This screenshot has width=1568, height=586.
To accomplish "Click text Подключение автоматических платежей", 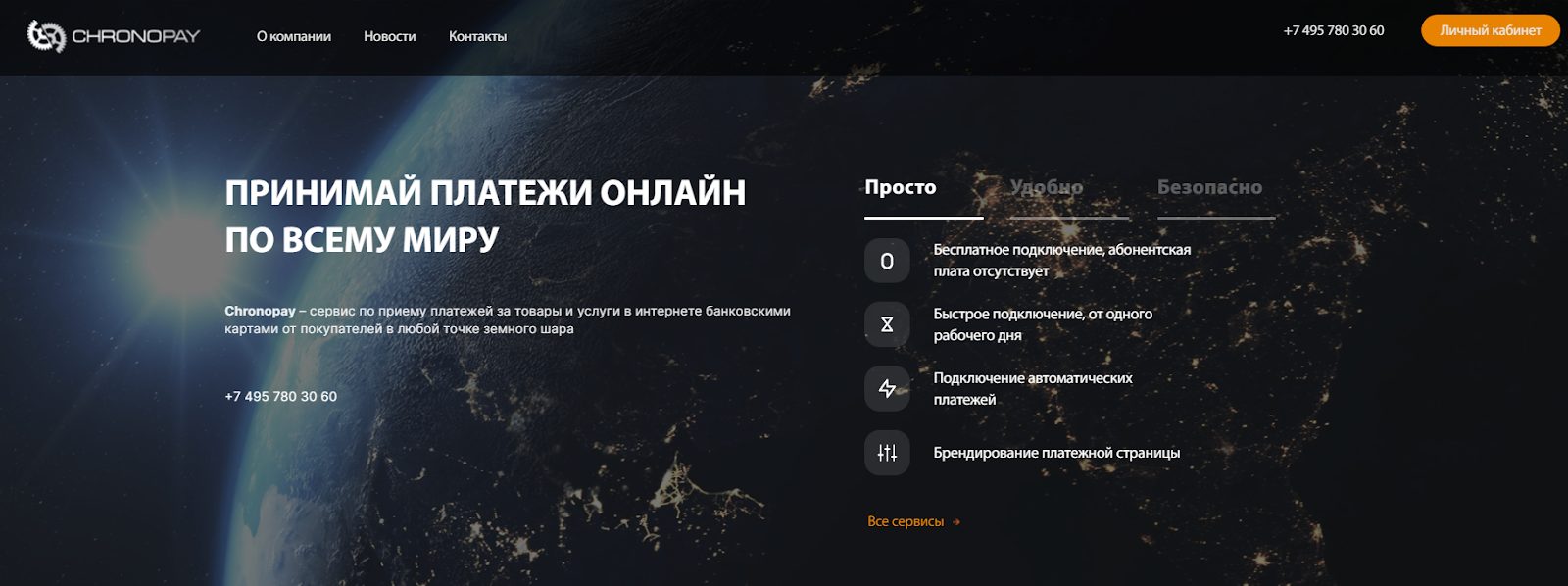I will [x=1033, y=389].
